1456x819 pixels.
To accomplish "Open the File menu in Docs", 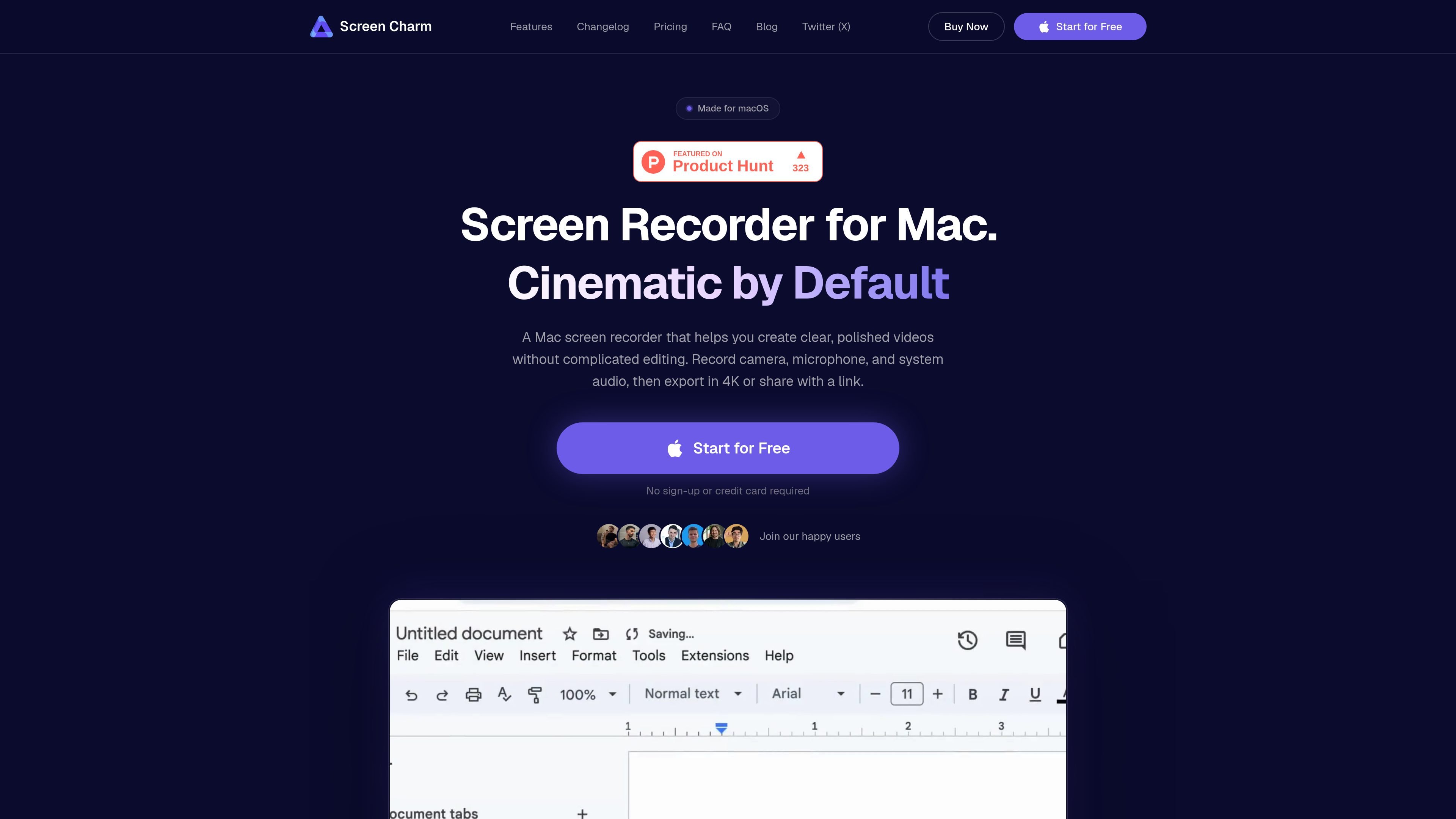I will [x=408, y=655].
